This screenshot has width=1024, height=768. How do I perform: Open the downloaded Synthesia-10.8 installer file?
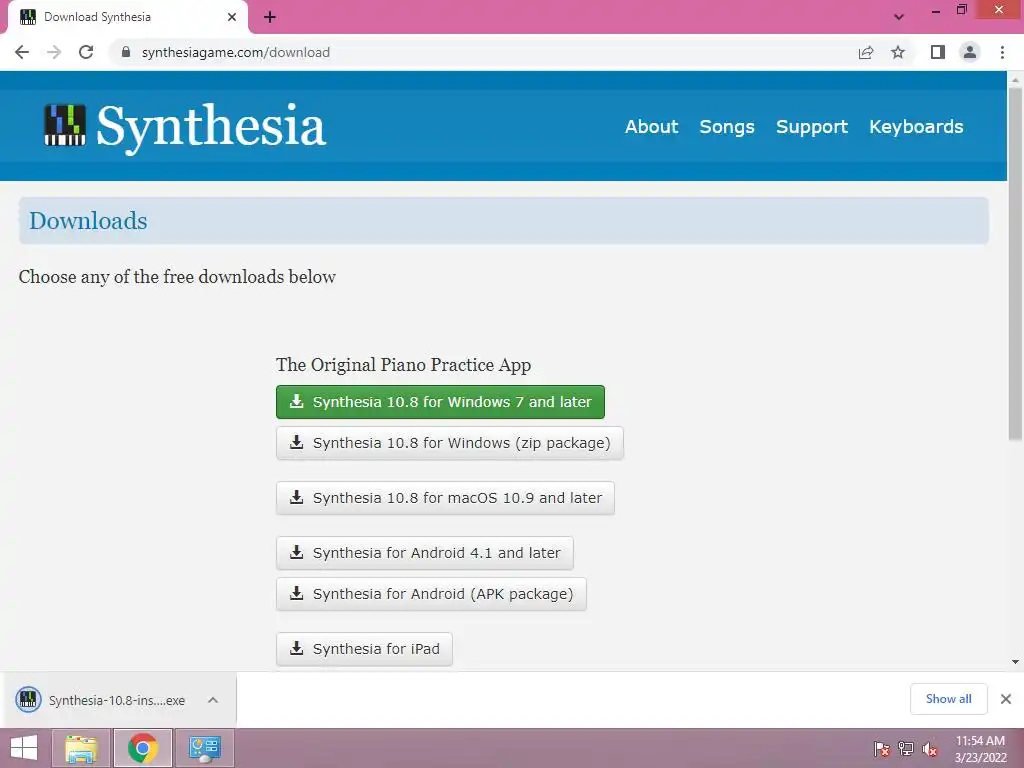[x=101, y=700]
